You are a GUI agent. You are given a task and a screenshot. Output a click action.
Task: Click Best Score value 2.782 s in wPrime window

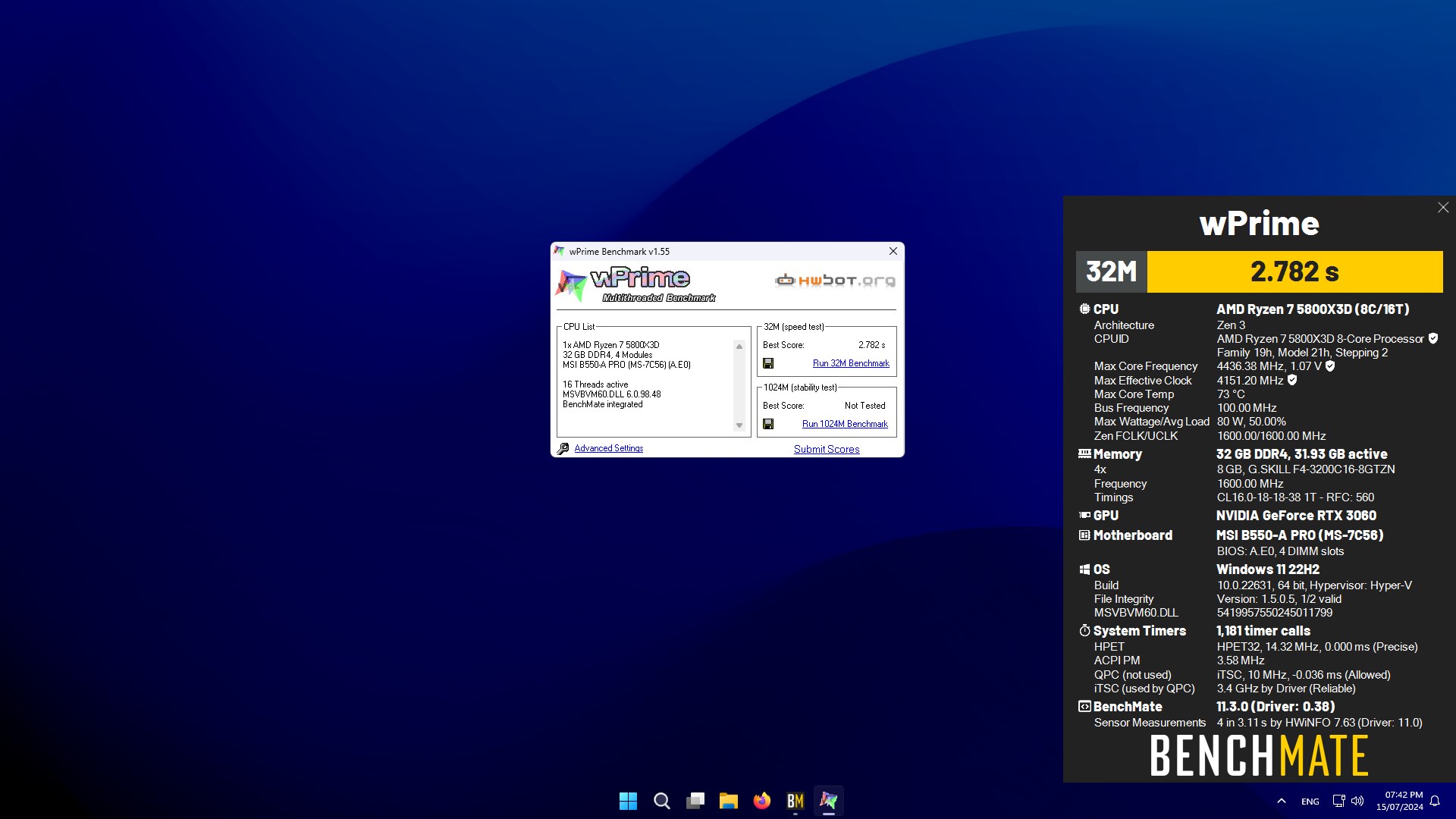(x=871, y=345)
